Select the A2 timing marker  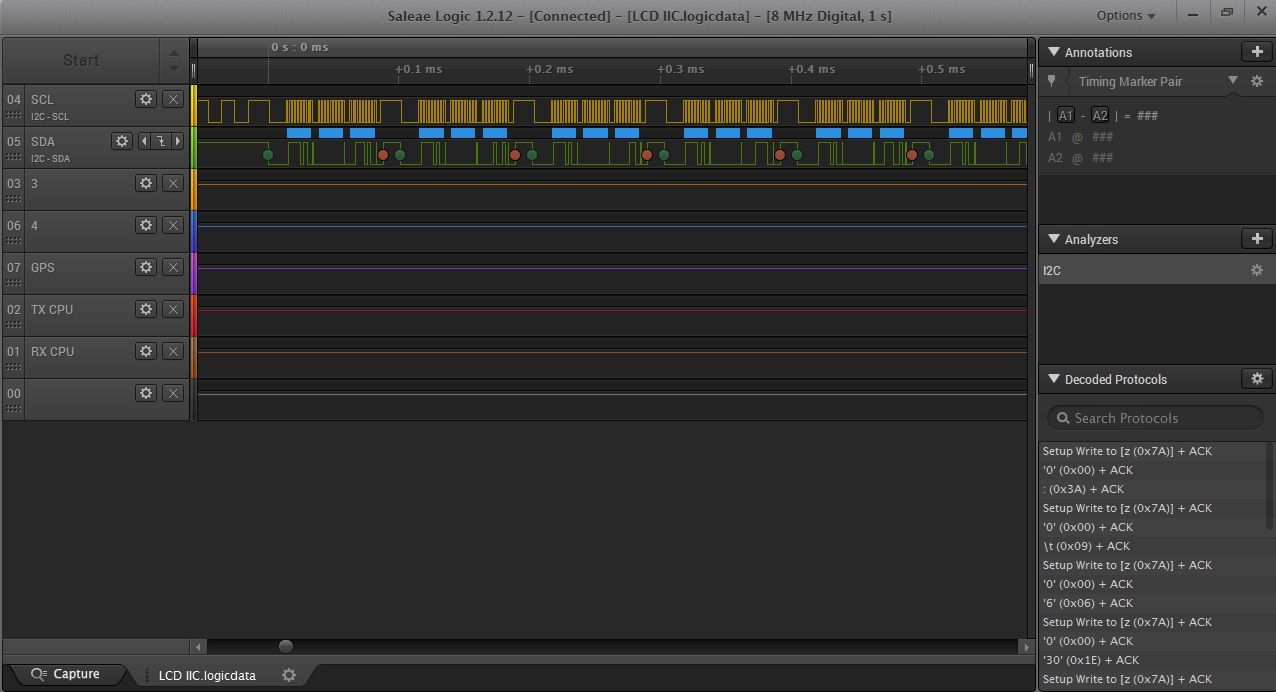click(x=1100, y=115)
